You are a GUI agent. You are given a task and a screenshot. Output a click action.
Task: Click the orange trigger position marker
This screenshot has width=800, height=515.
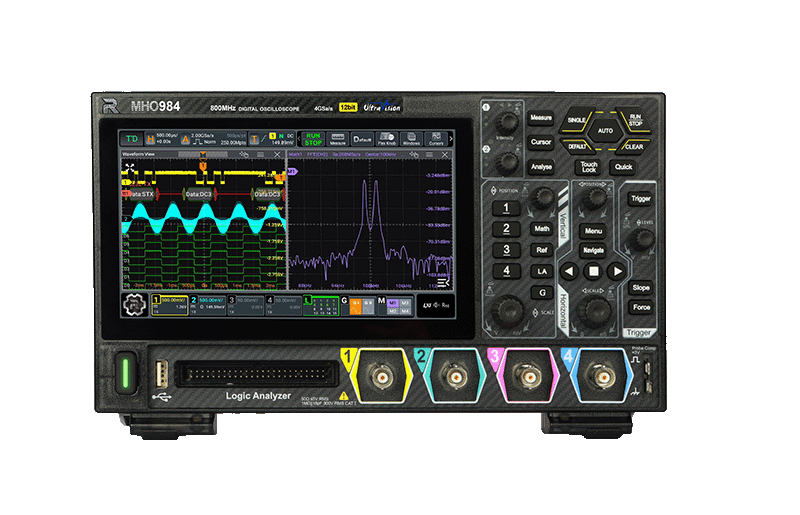point(203,166)
